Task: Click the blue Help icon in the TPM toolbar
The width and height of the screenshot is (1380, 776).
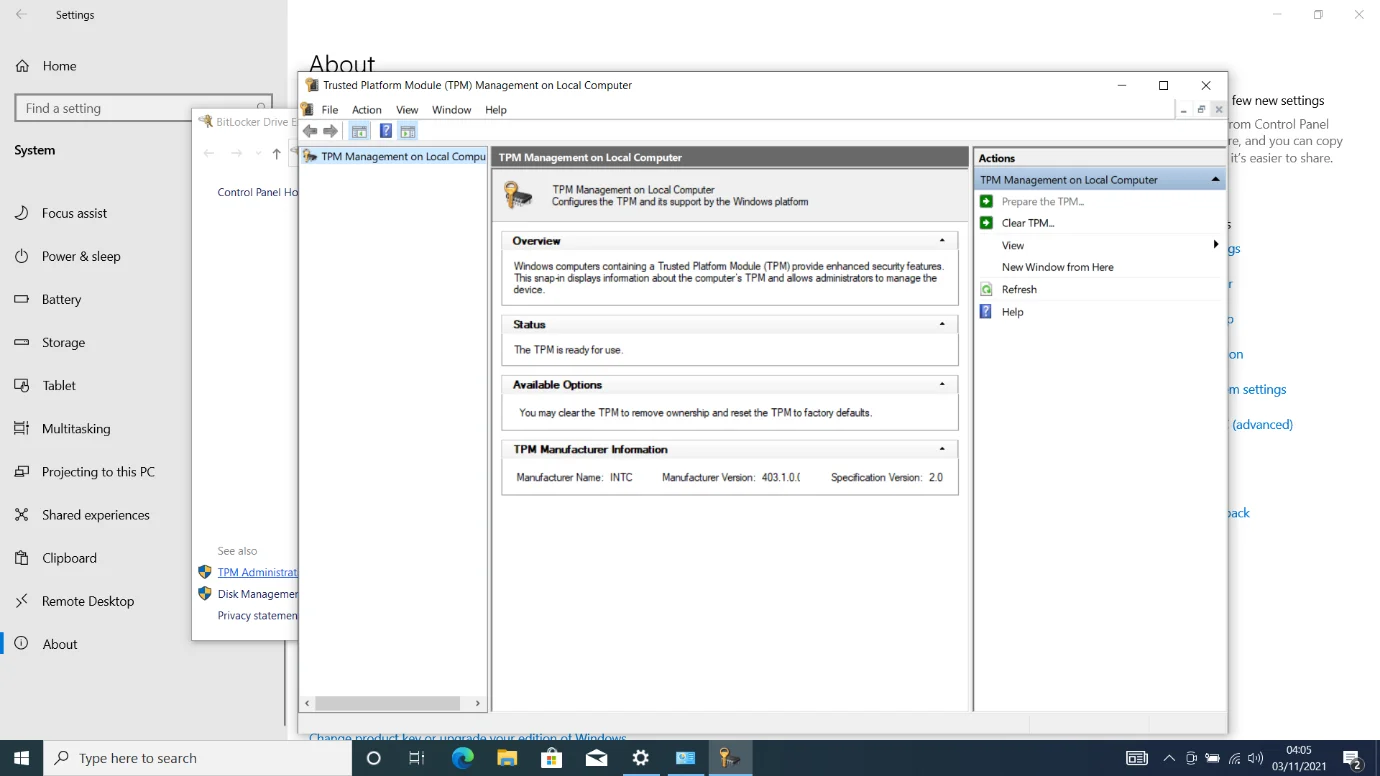Action: (x=386, y=131)
